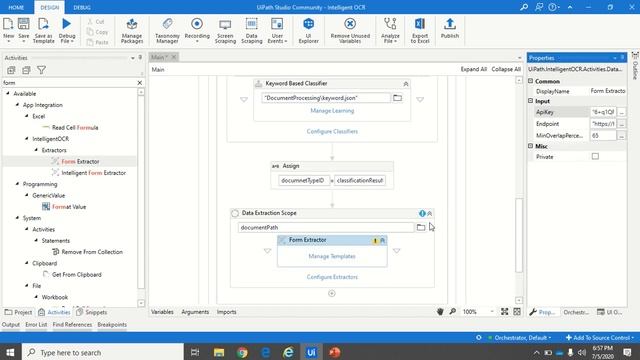The width and height of the screenshot is (640, 360).
Task: Click the warning icon on Form Extractor
Action: click(375, 241)
